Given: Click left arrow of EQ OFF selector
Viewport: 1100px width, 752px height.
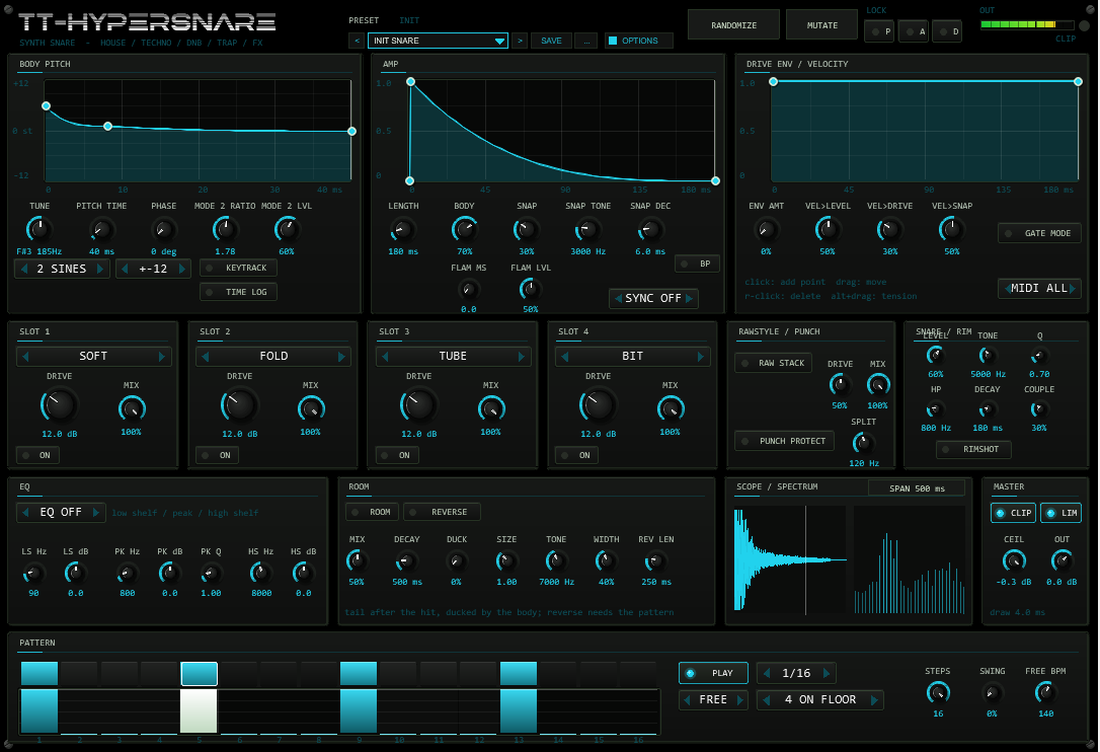Looking at the screenshot, I should [x=26, y=512].
